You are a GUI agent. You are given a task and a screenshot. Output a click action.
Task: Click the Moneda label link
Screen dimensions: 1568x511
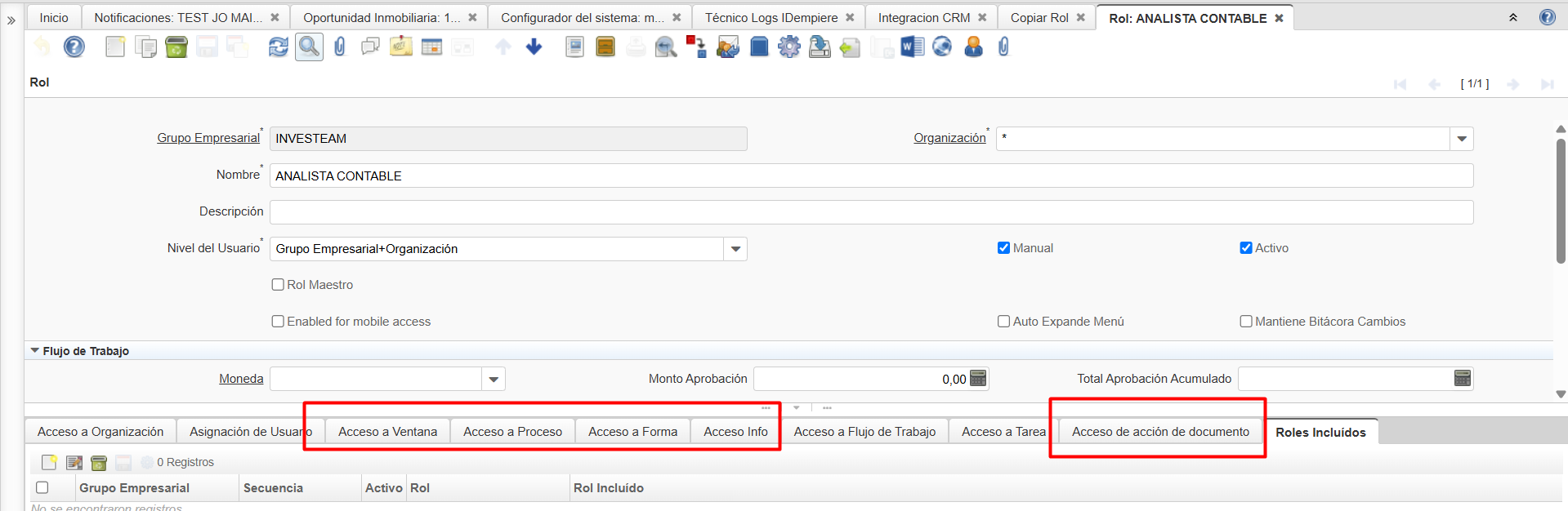pyautogui.click(x=241, y=379)
